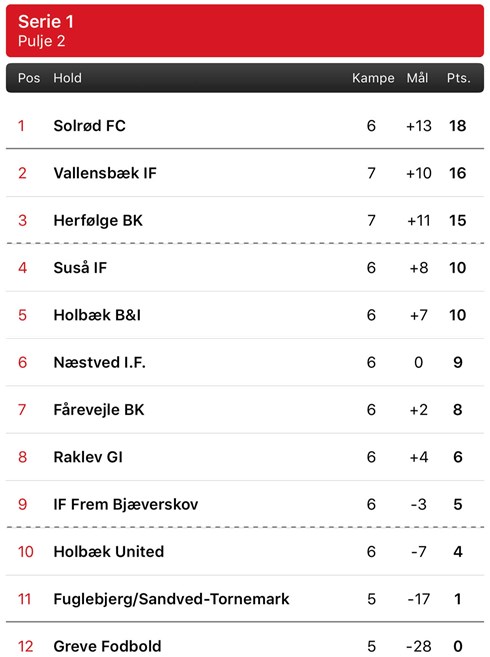Click the Mål column header

(x=417, y=77)
